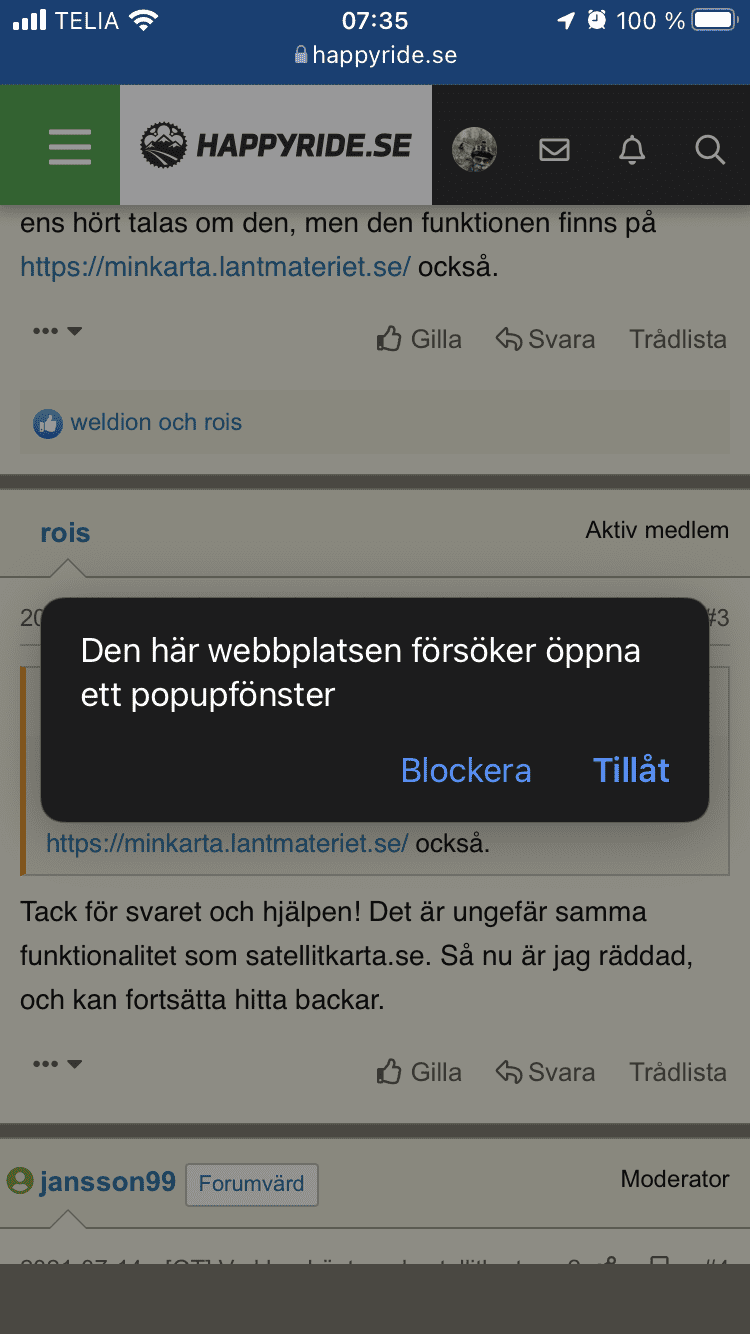Tap the Happyride.se logo
Image resolution: width=750 pixels, height=1334 pixels.
tap(276, 146)
